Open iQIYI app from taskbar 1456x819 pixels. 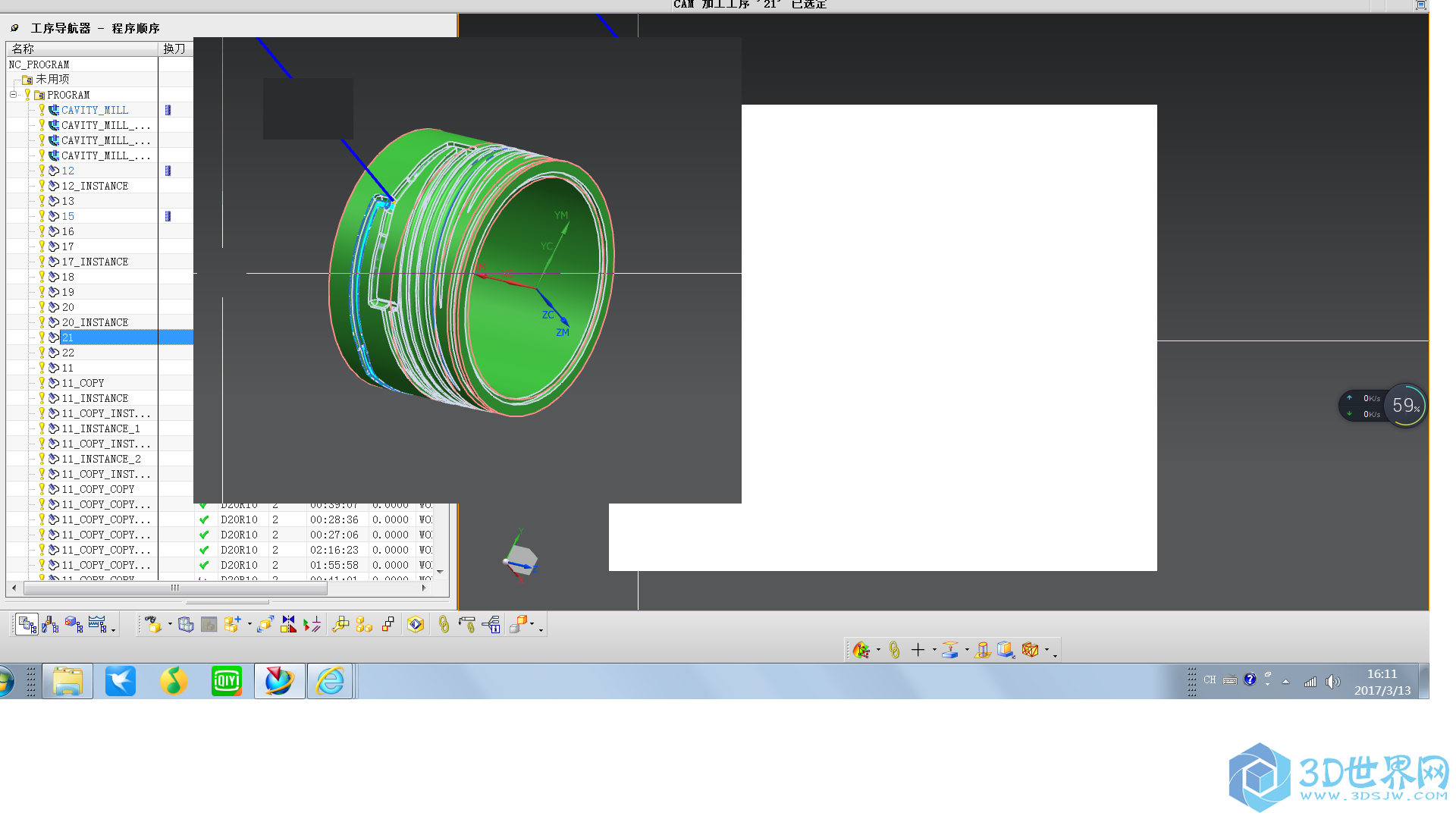[x=227, y=681]
